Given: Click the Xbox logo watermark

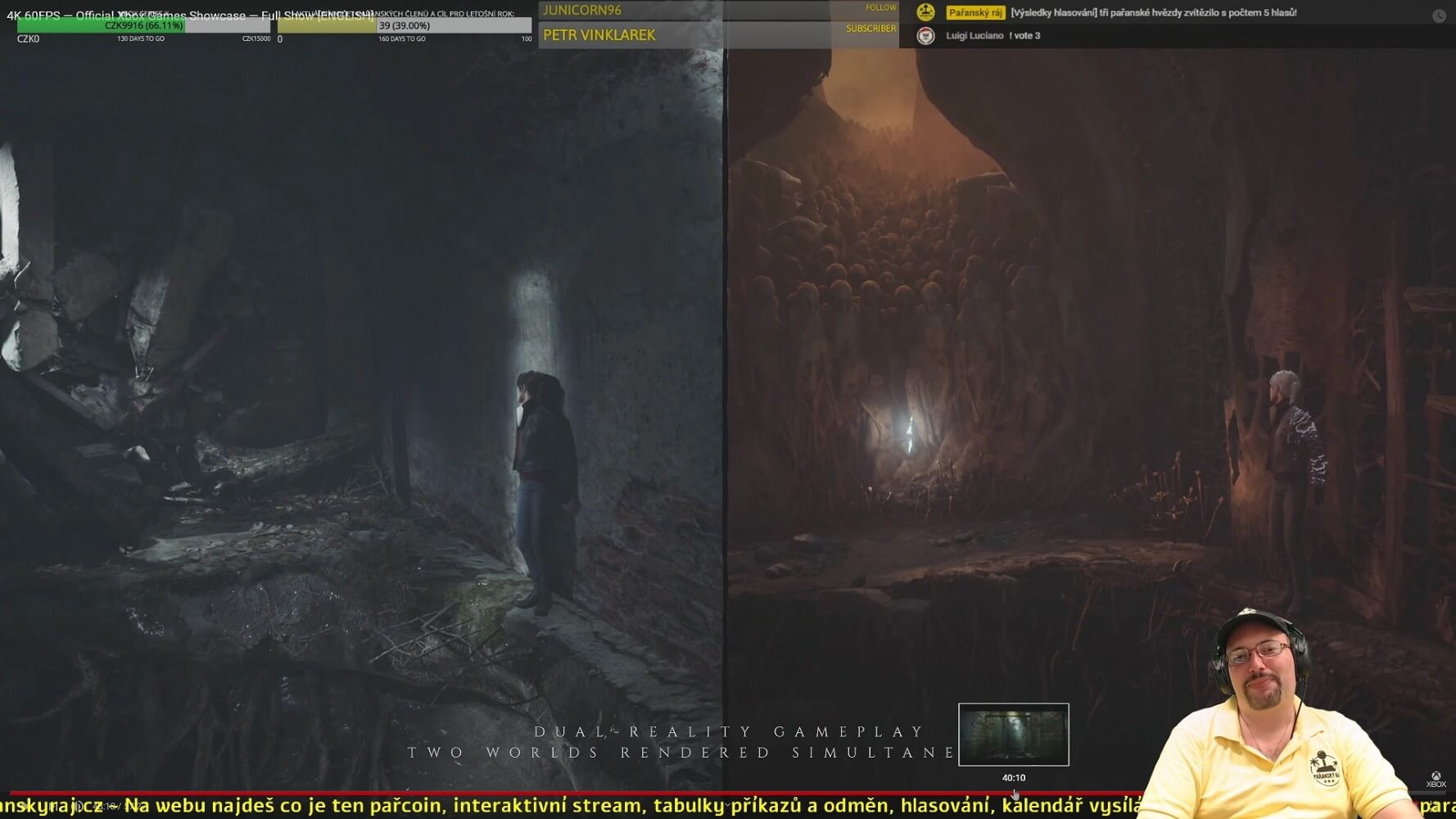Looking at the screenshot, I should click(1436, 779).
